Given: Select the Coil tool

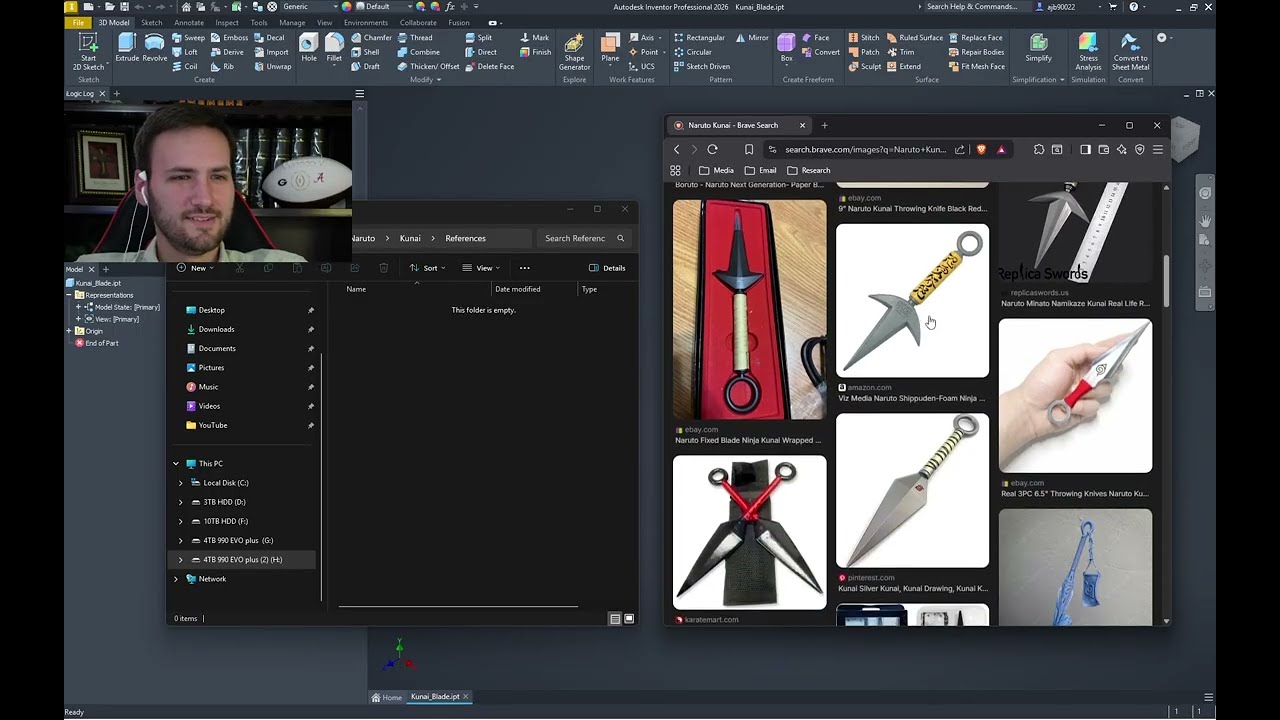Looking at the screenshot, I should [x=185, y=67].
